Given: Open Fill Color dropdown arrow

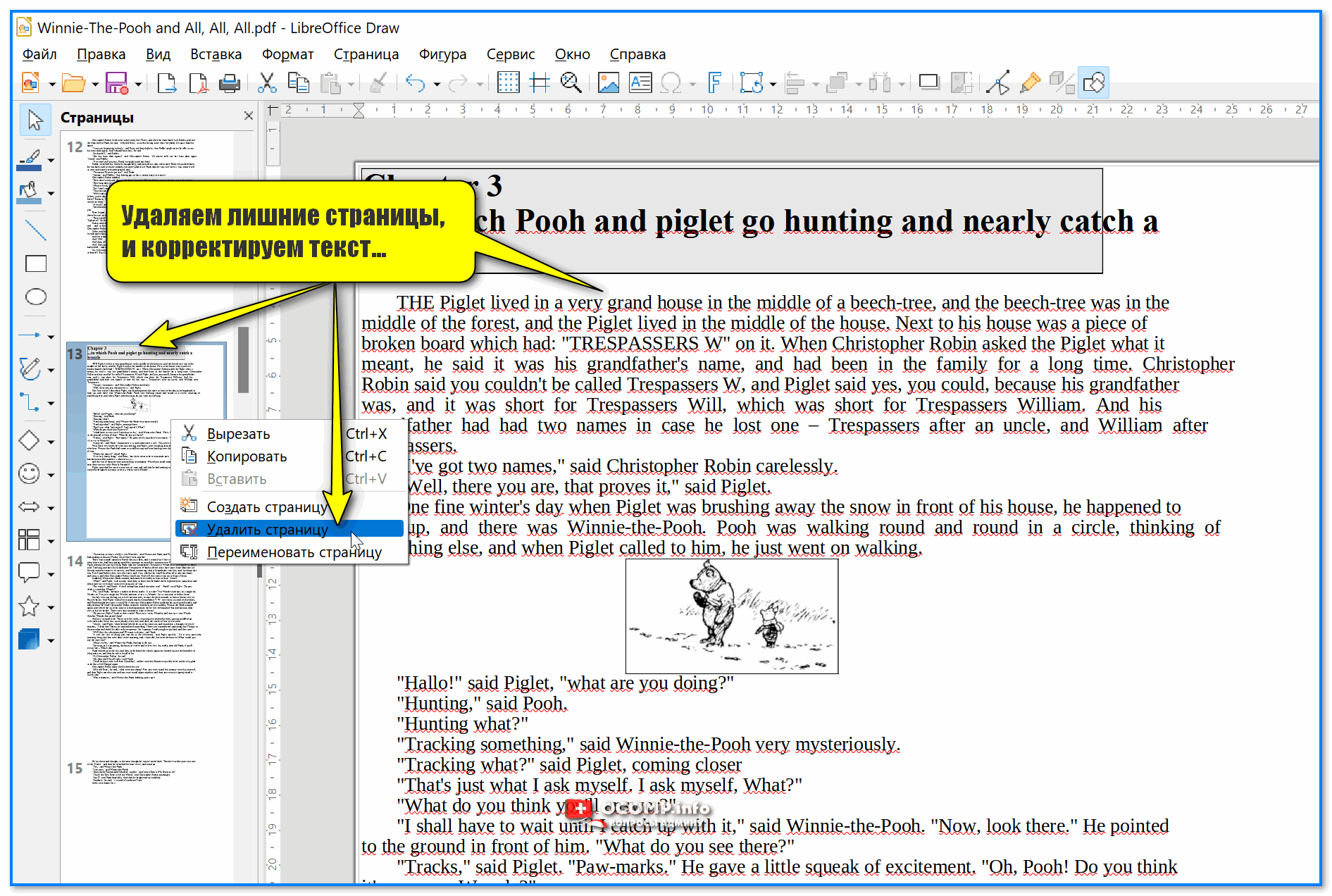Looking at the screenshot, I should 51,193.
